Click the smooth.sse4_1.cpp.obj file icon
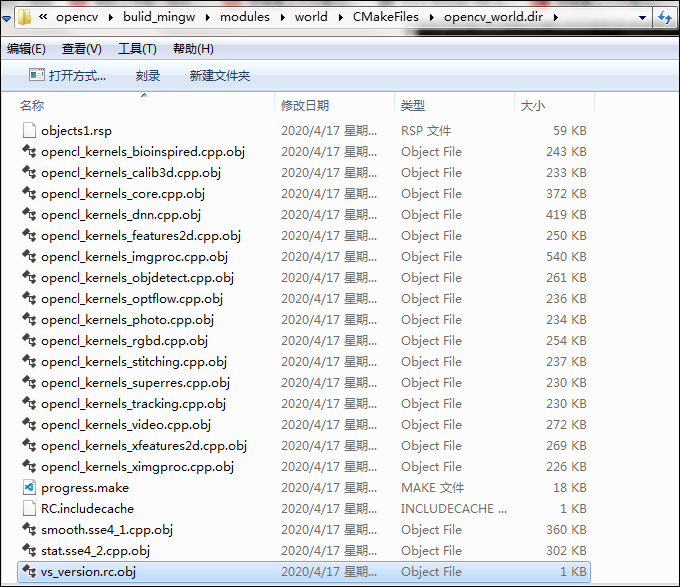 [x=29, y=529]
